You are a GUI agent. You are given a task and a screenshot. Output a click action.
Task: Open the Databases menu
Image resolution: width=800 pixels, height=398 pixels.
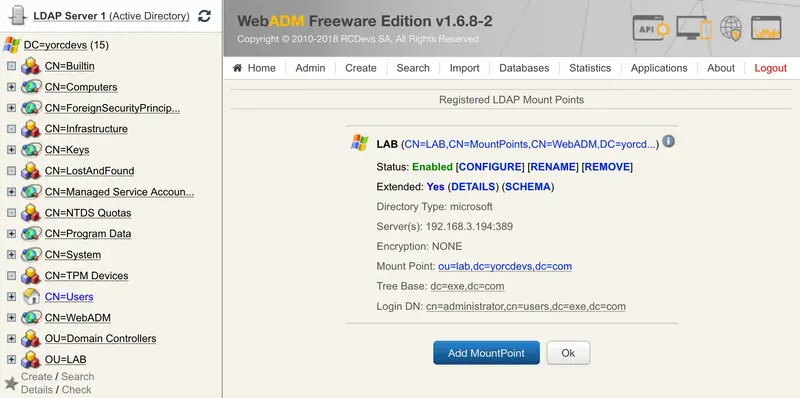[x=524, y=68]
